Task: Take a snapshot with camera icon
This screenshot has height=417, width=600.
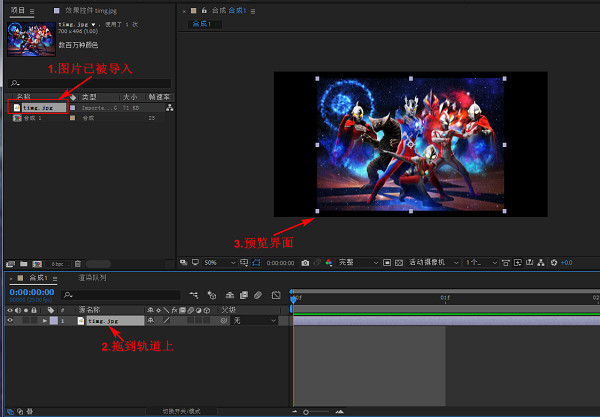Action: pos(305,263)
